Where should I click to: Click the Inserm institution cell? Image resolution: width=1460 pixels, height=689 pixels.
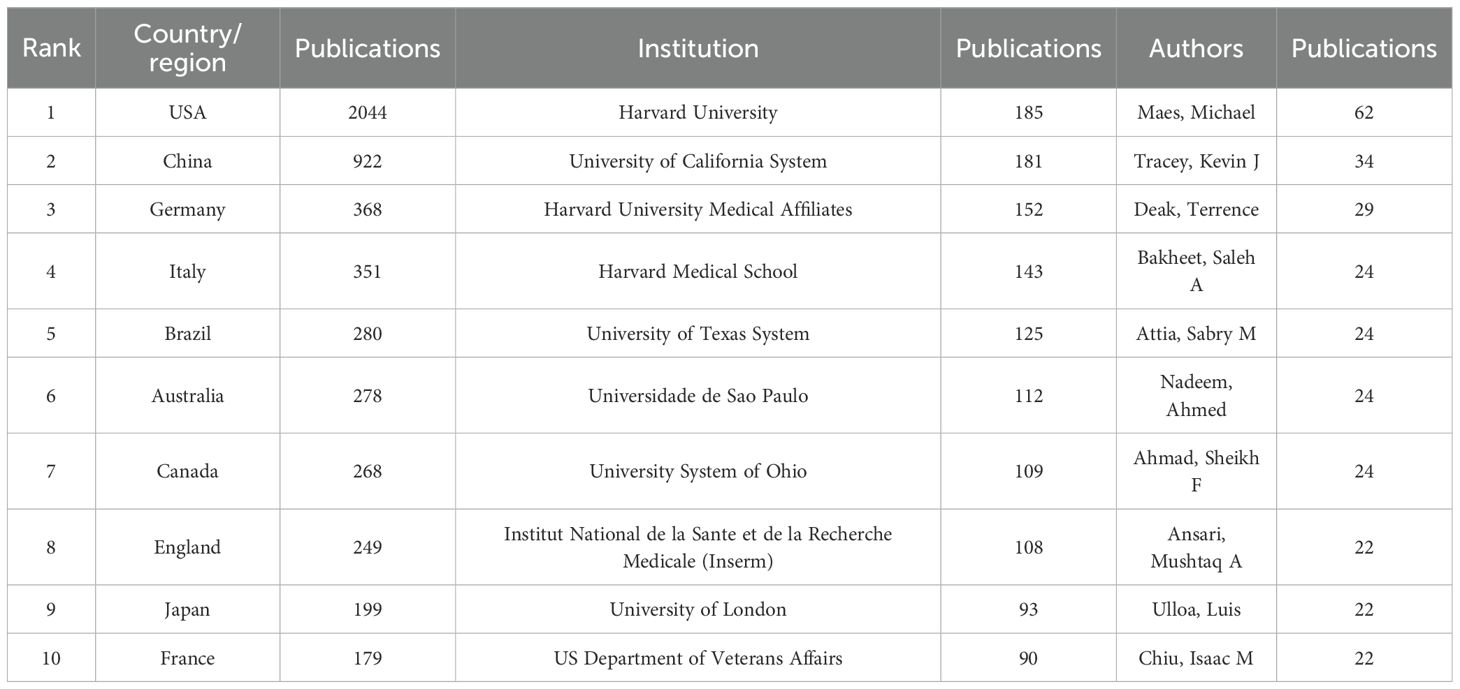[698, 547]
